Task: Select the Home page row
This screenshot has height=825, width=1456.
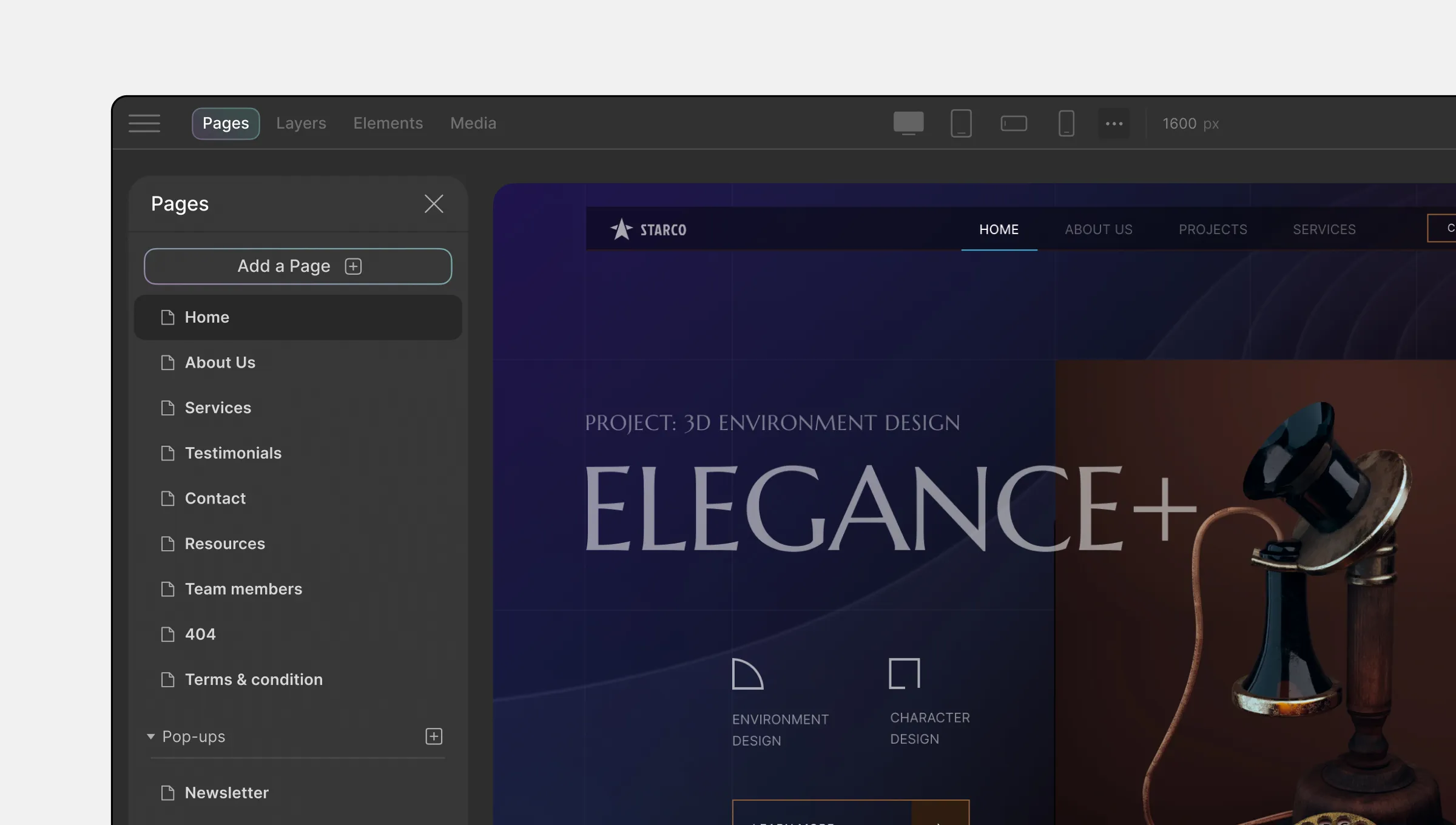Action: (x=298, y=317)
